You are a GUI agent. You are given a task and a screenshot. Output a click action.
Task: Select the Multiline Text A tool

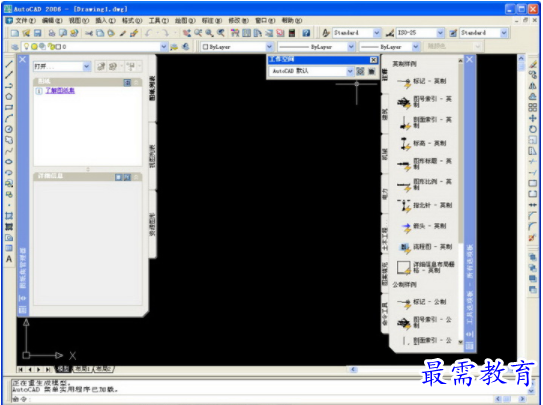[9, 259]
